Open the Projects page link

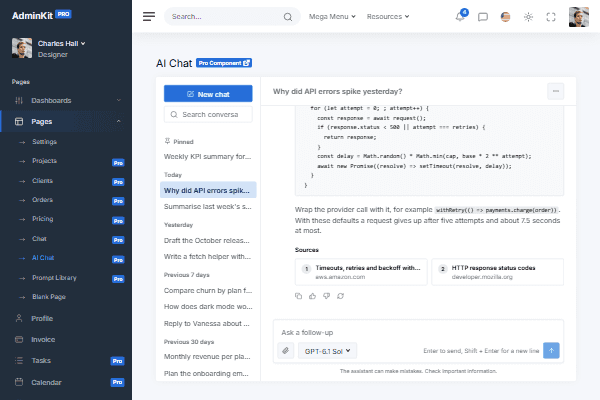tap(44, 161)
